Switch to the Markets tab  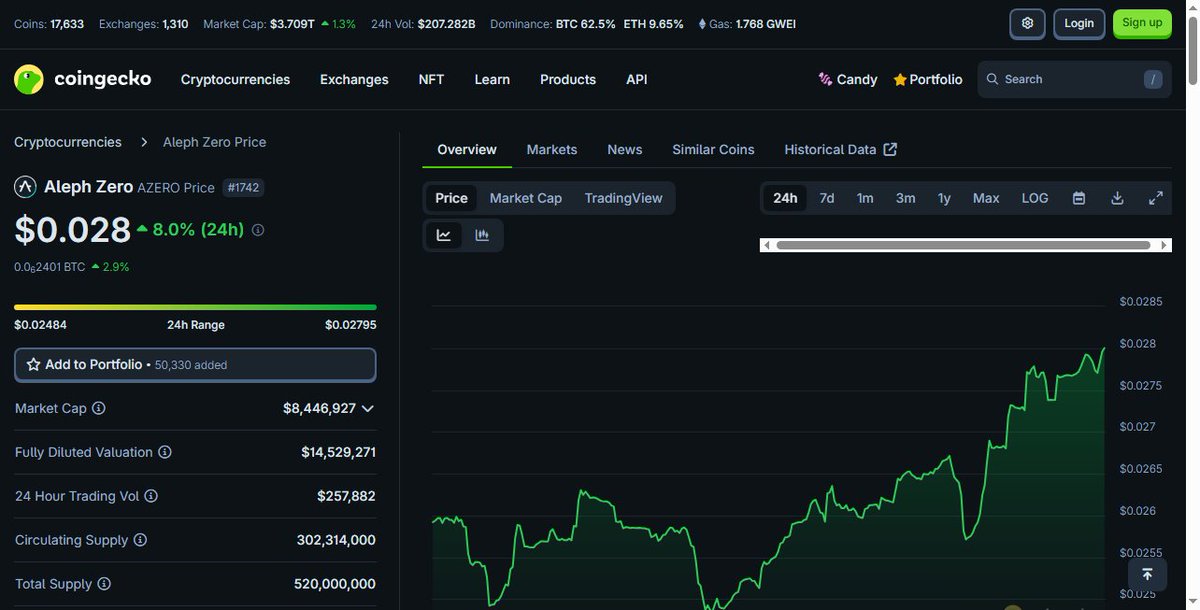552,149
